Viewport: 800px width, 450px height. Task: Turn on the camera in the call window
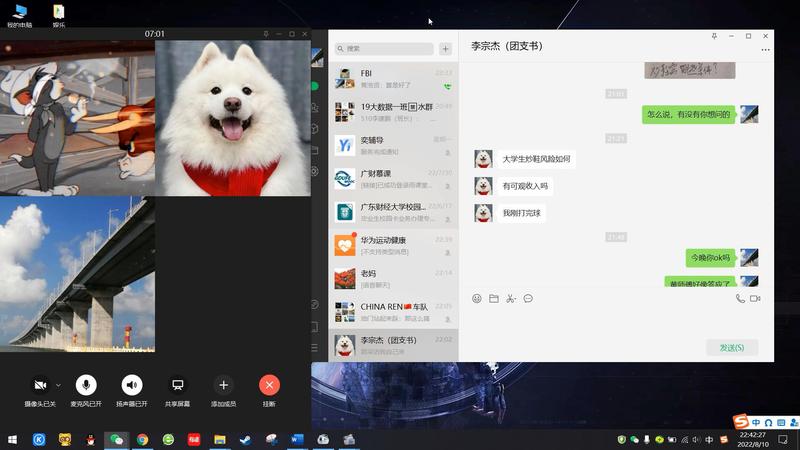pyautogui.click(x=40, y=385)
